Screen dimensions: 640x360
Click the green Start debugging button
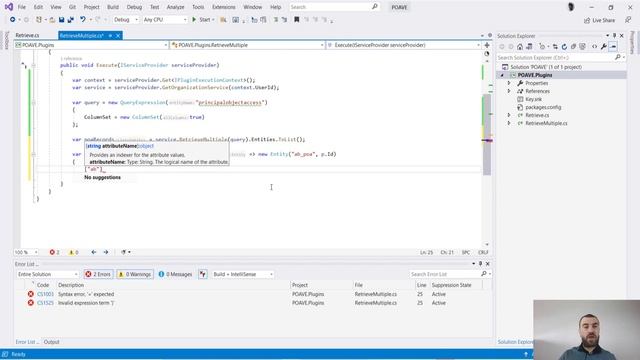pyautogui.click(x=203, y=20)
